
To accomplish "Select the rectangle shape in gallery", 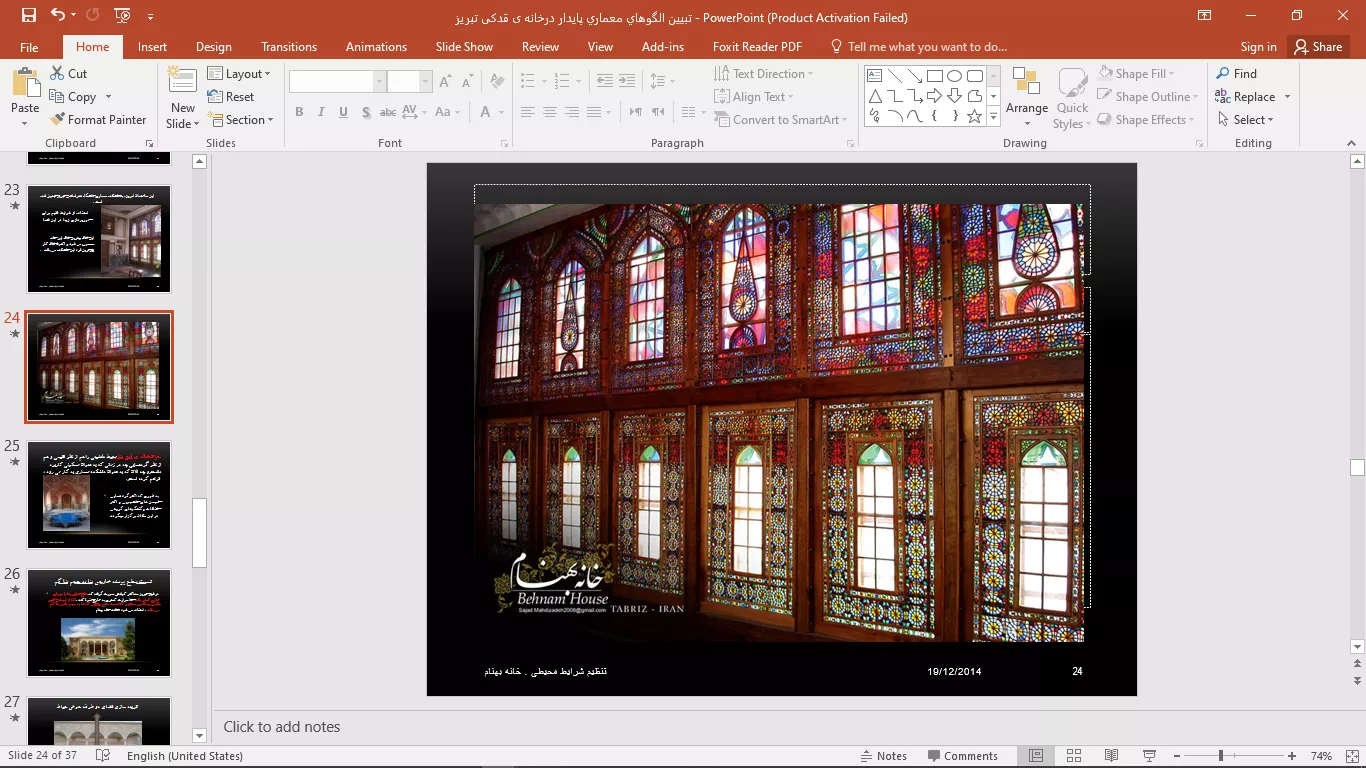I will coord(934,76).
